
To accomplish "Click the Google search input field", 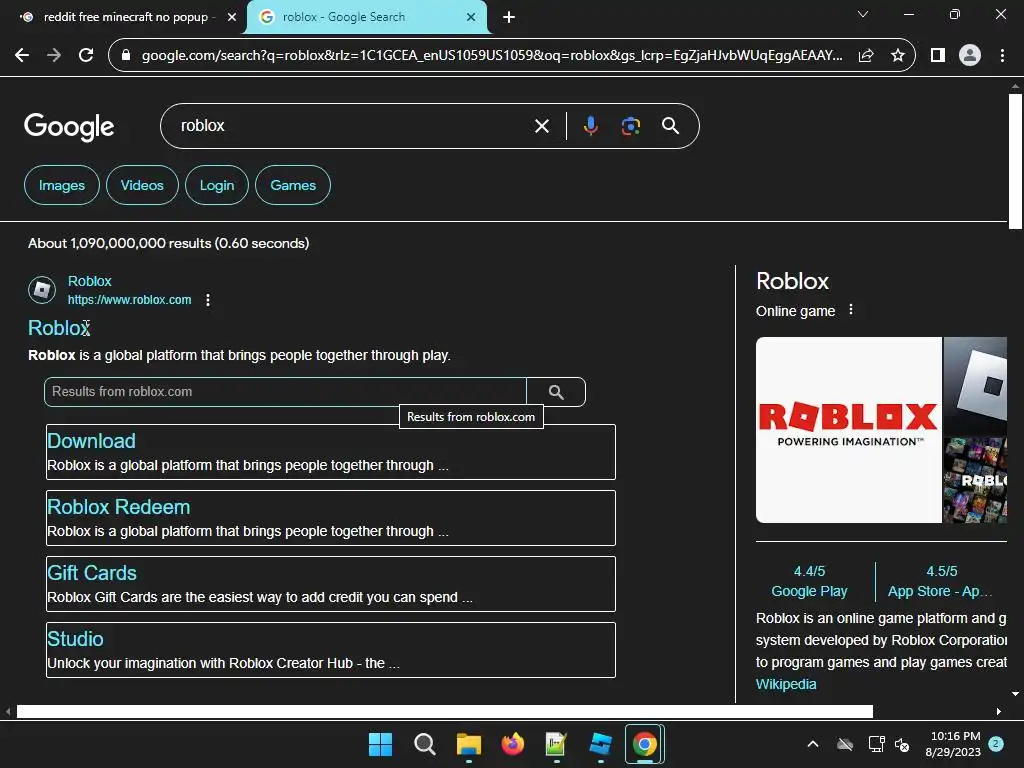I will pos(353,126).
